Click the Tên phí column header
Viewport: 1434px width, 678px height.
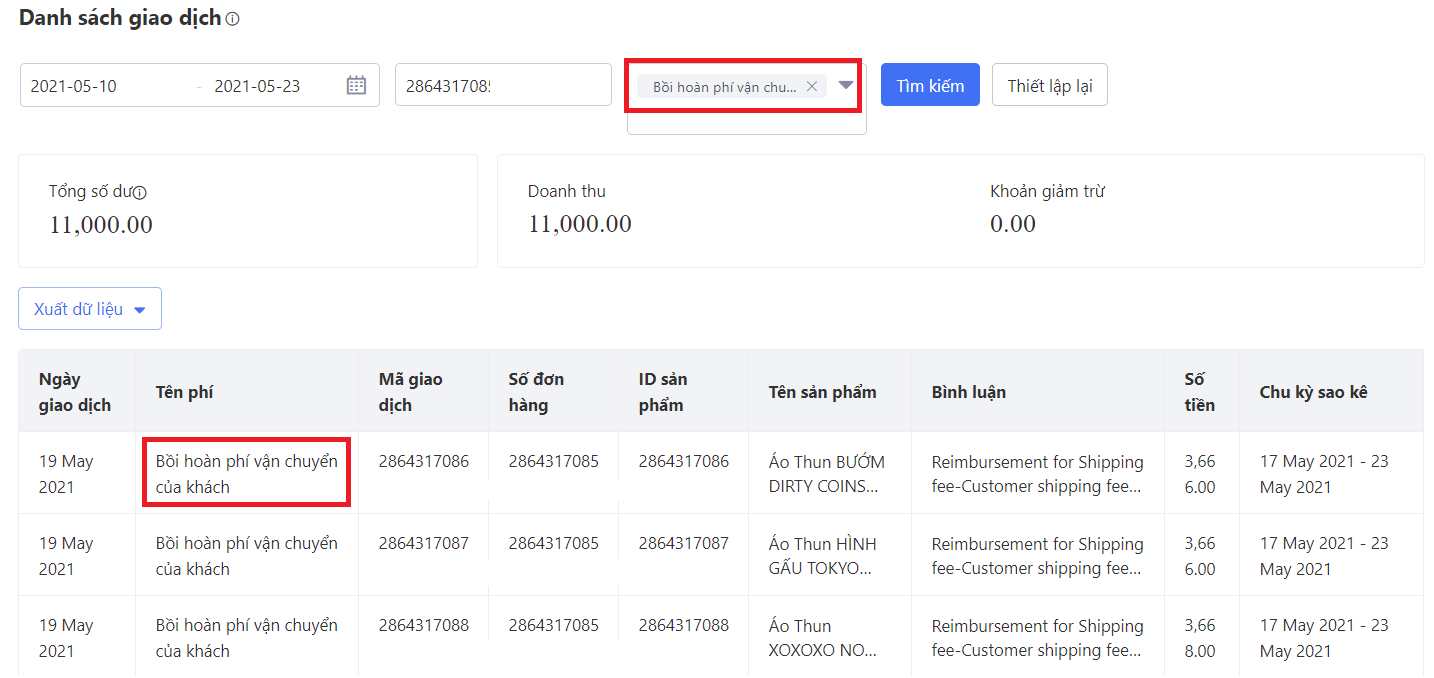[184, 392]
